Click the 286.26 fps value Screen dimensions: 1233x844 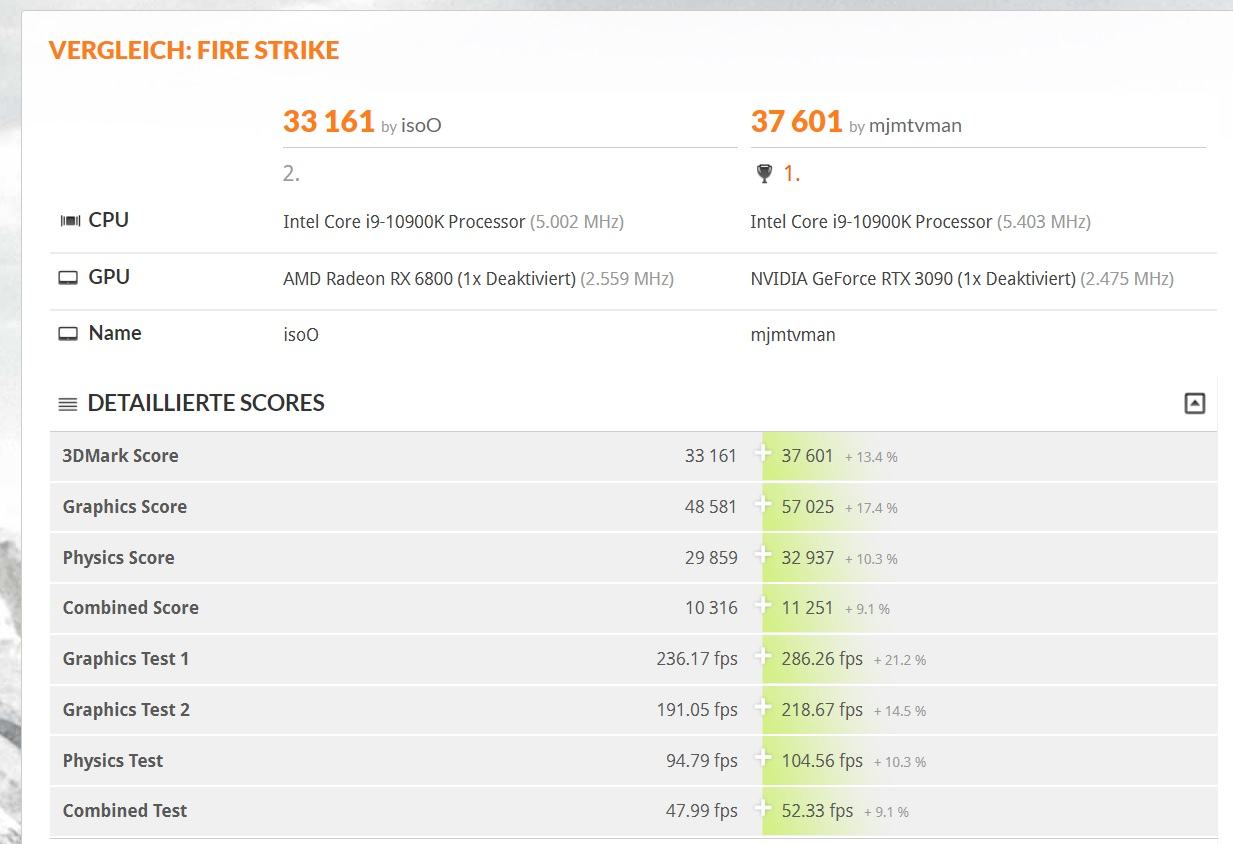[822, 659]
